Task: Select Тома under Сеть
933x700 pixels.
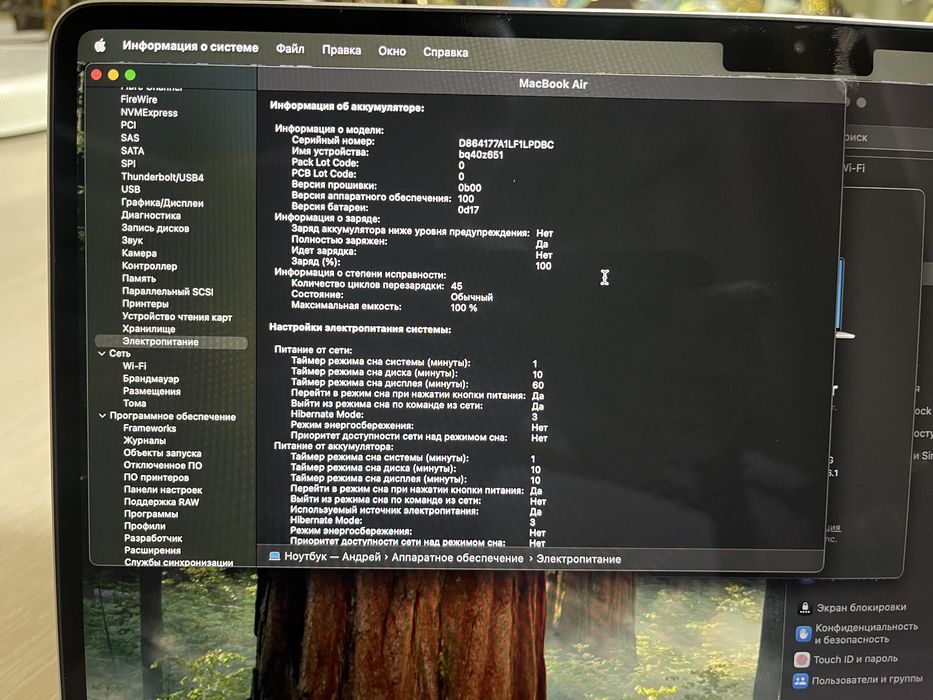Action: (134, 403)
